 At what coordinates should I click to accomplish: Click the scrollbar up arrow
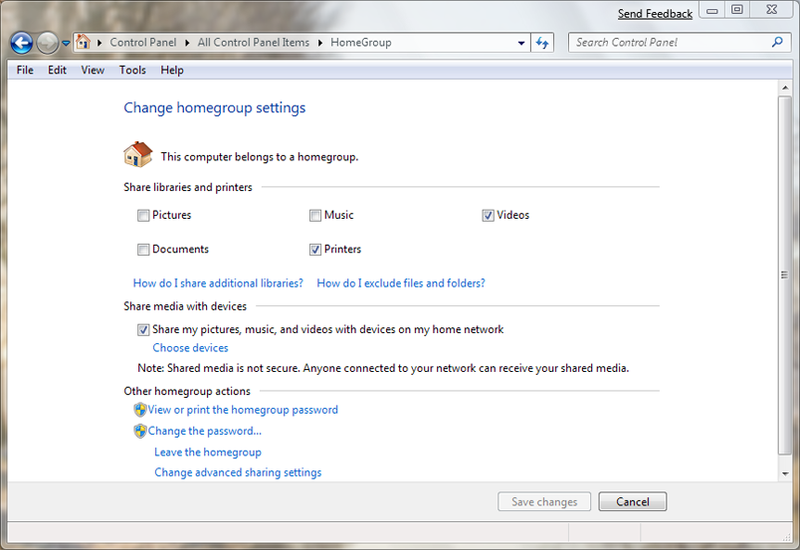(785, 88)
